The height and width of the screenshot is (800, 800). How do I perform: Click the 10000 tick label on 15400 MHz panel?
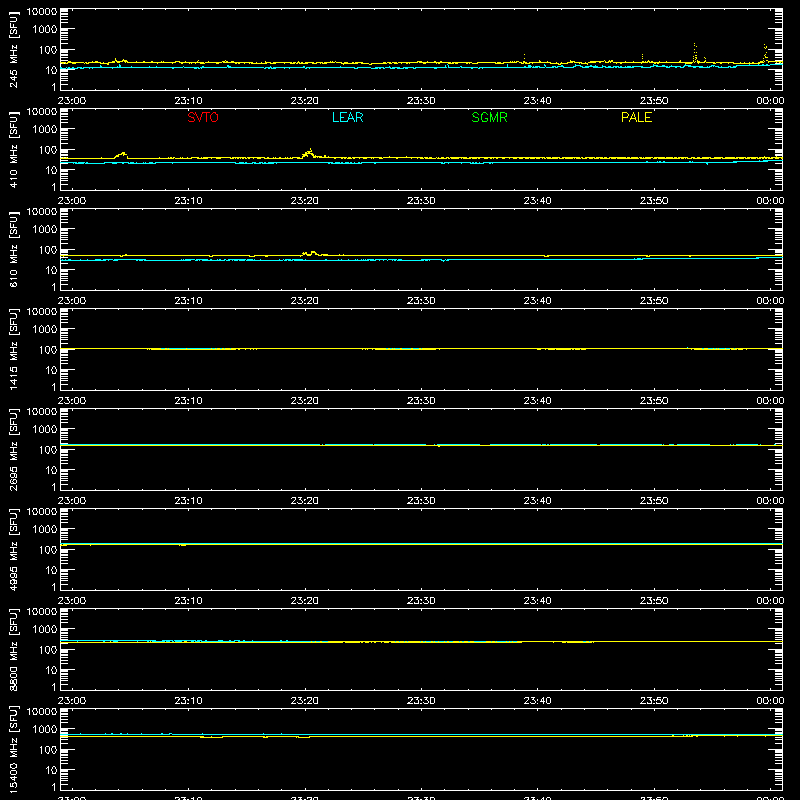click(42, 712)
